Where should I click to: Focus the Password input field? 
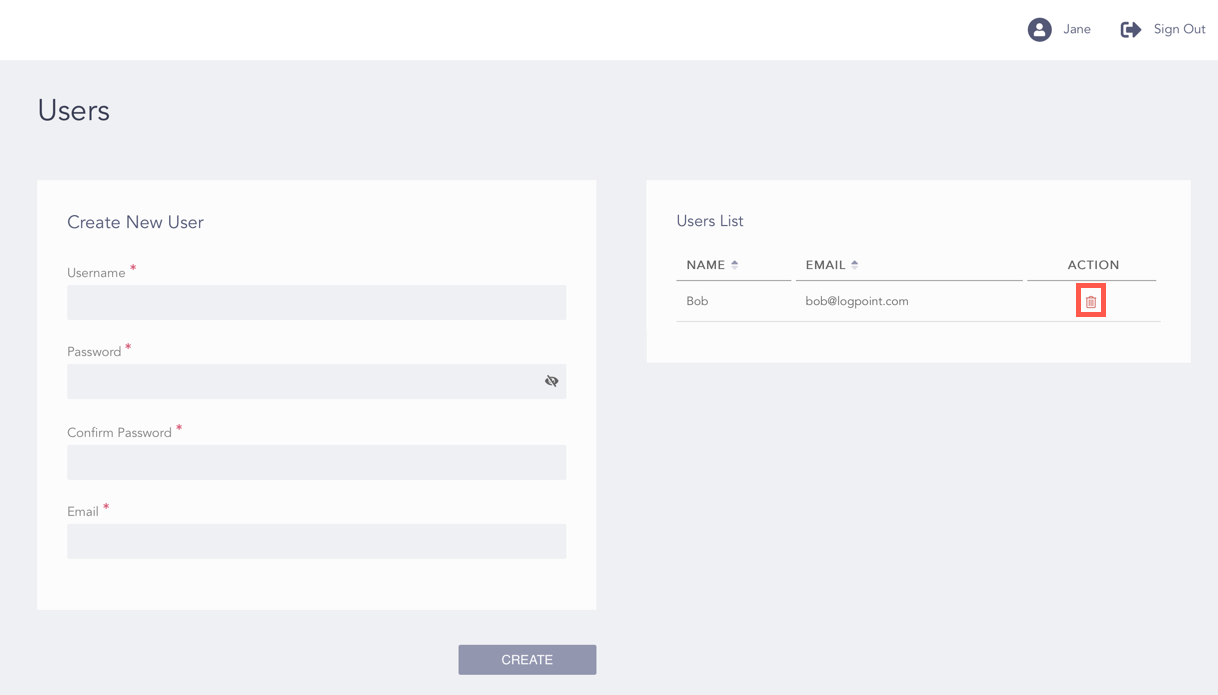pos(300,382)
